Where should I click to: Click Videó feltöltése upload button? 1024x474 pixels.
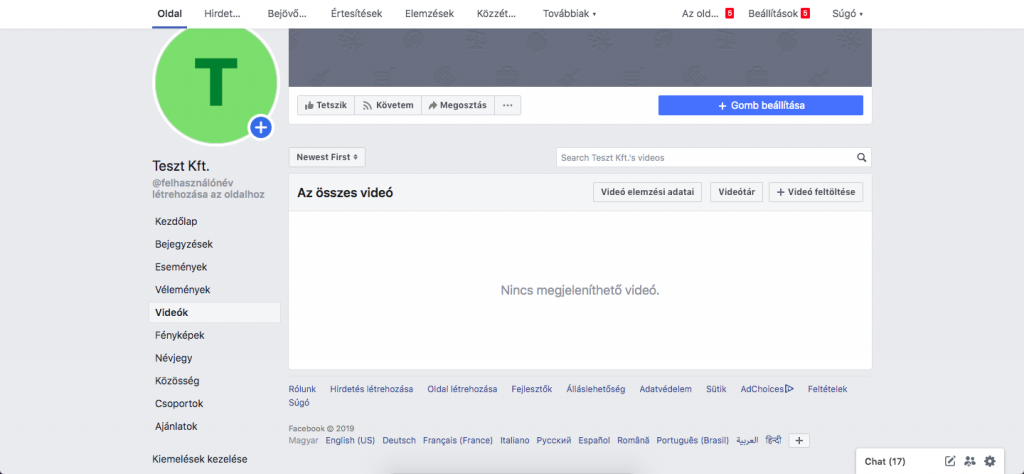[x=816, y=192]
